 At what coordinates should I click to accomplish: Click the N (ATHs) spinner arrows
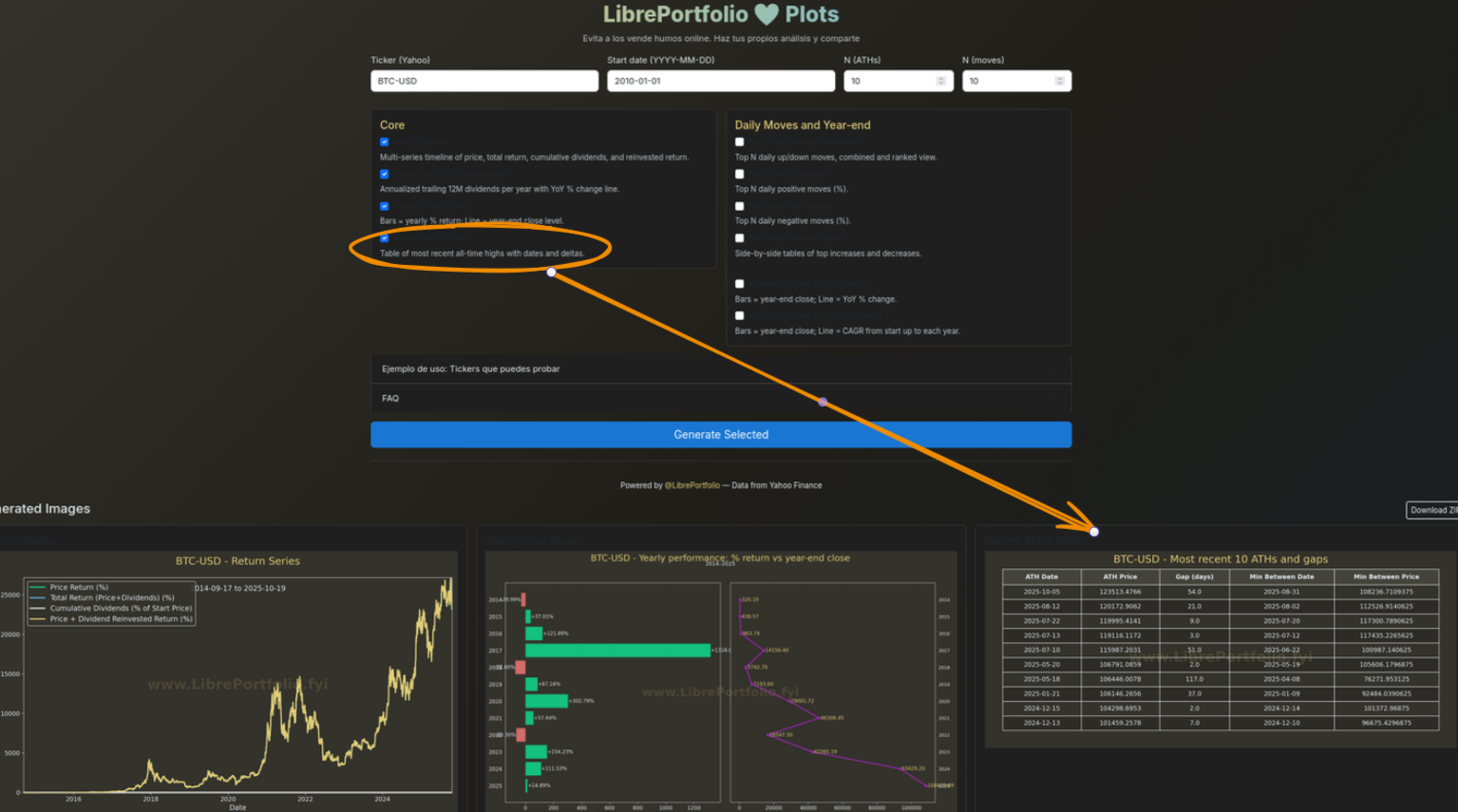pyautogui.click(x=940, y=82)
